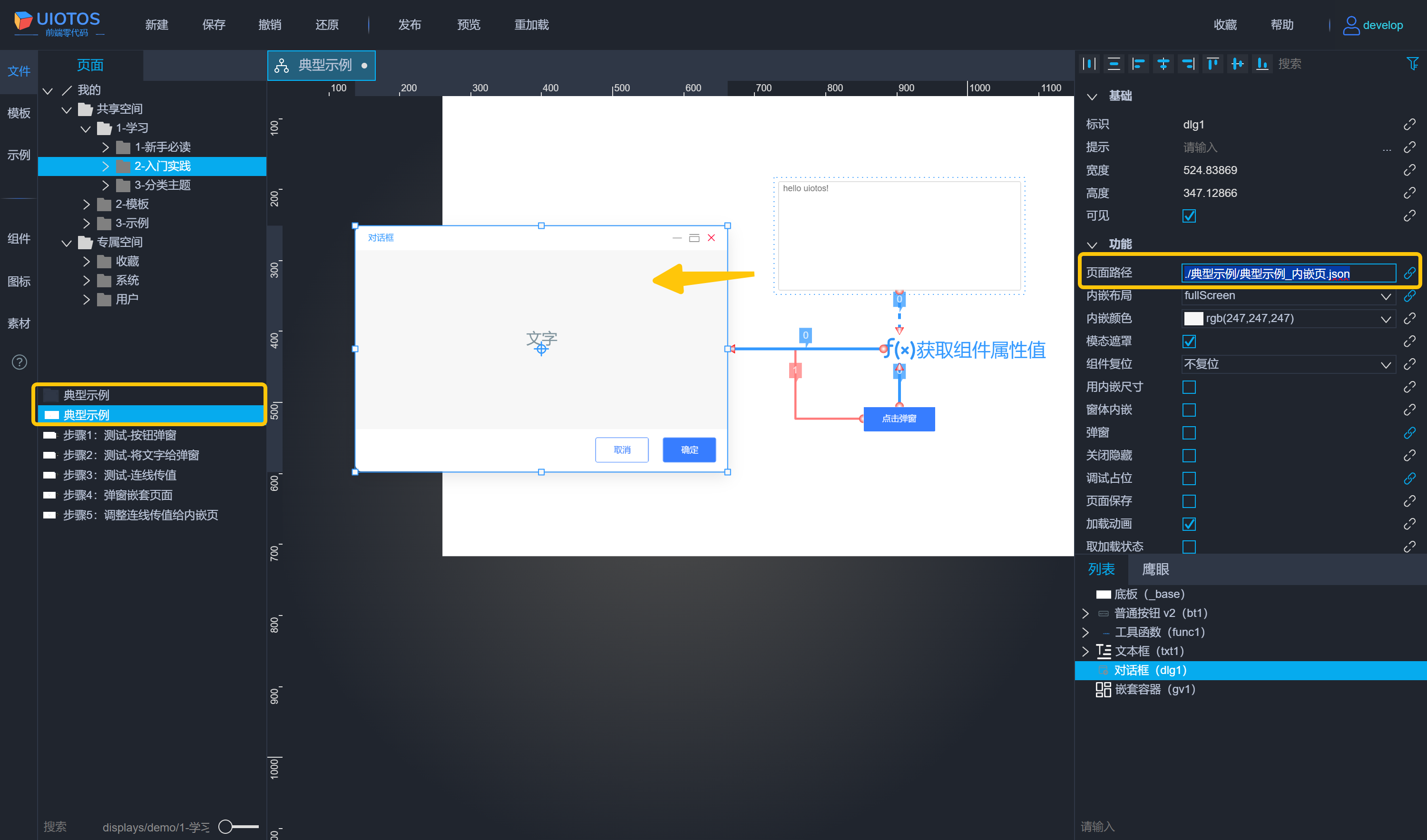
Task: Expand the 3-分类主题 folder
Action: (x=105, y=185)
